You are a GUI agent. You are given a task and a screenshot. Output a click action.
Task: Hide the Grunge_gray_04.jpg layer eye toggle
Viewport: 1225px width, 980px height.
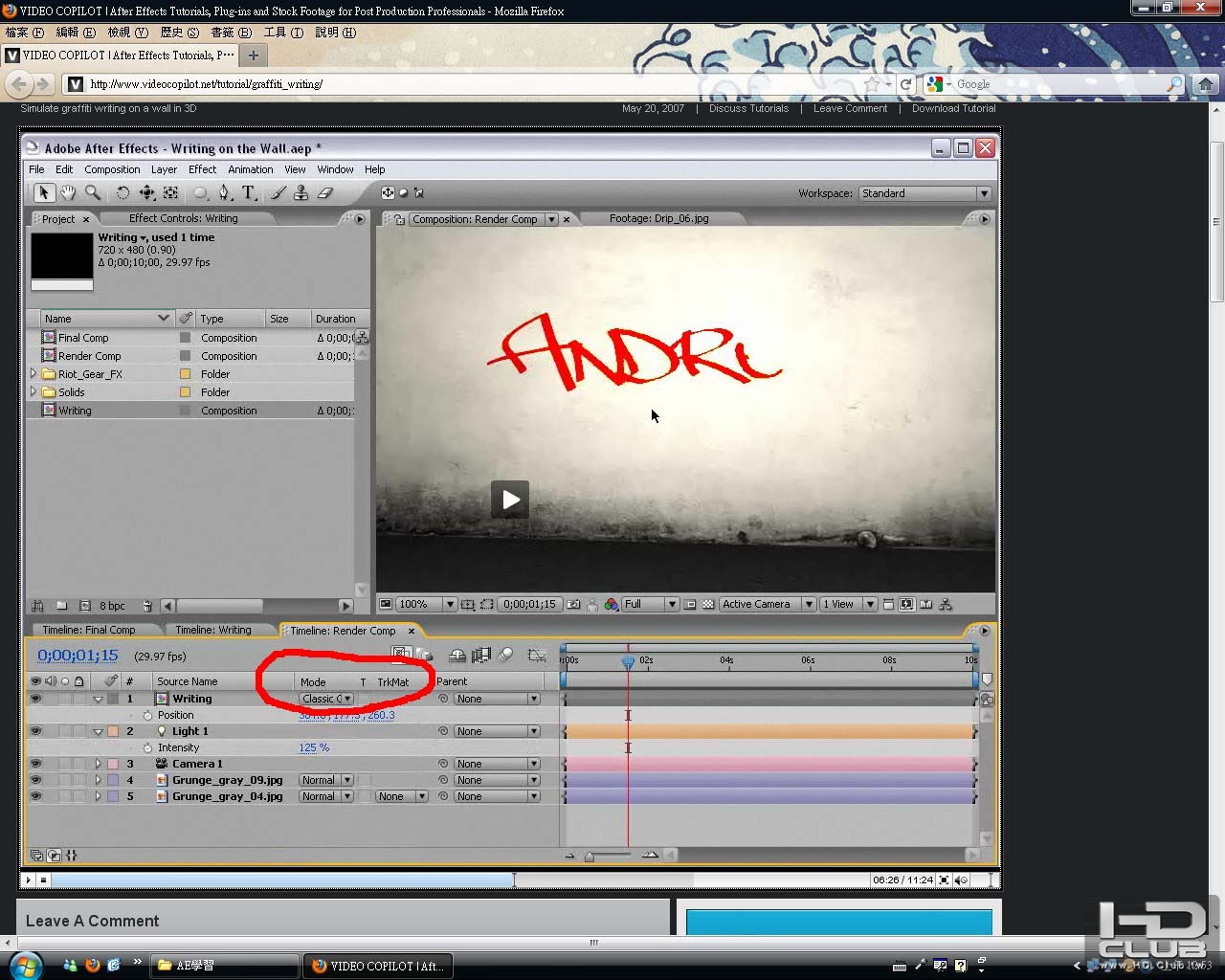[35, 796]
